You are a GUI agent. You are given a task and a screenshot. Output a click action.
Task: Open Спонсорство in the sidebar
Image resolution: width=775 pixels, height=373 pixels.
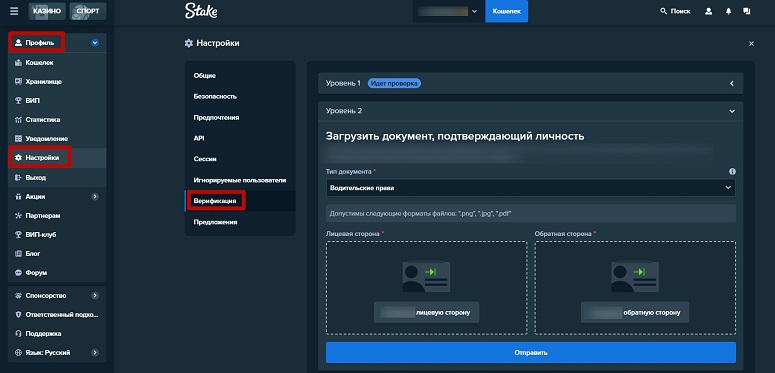(x=57, y=295)
